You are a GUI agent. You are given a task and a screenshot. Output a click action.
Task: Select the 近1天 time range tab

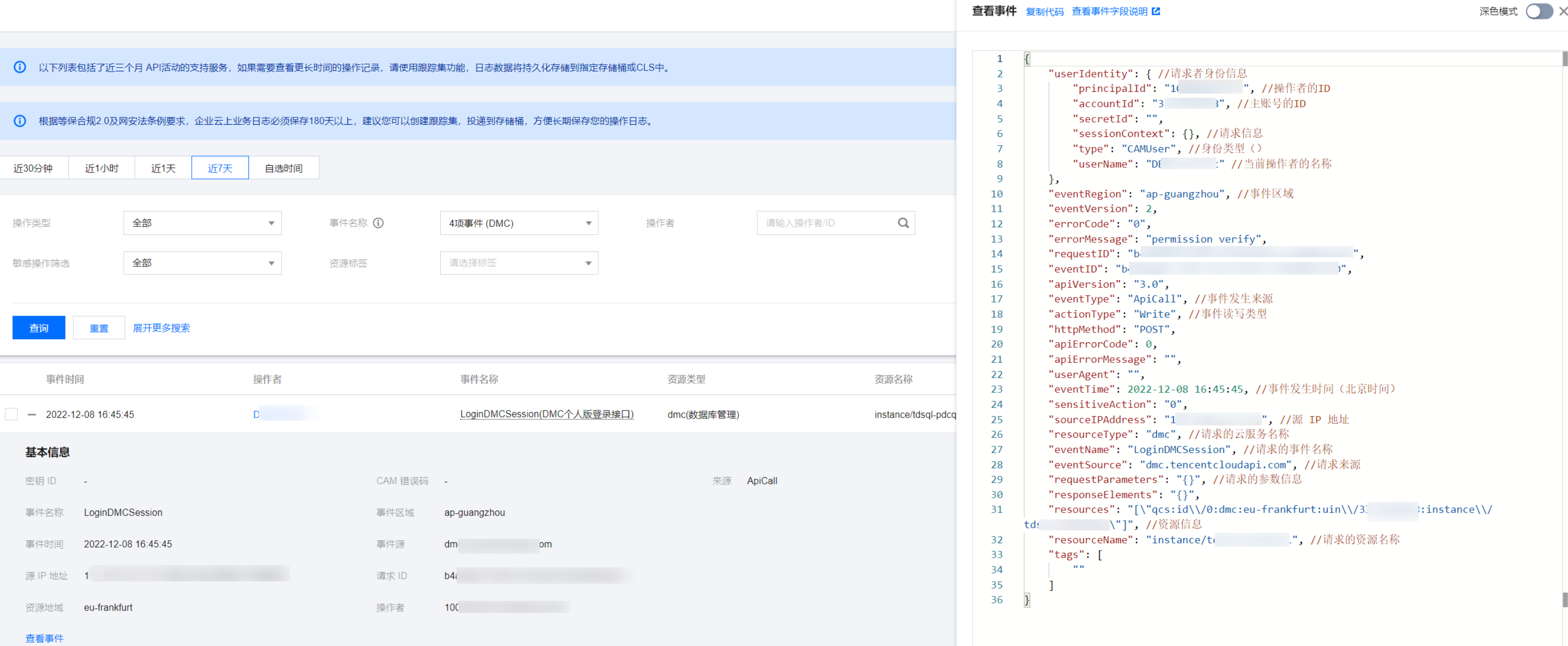click(x=163, y=168)
